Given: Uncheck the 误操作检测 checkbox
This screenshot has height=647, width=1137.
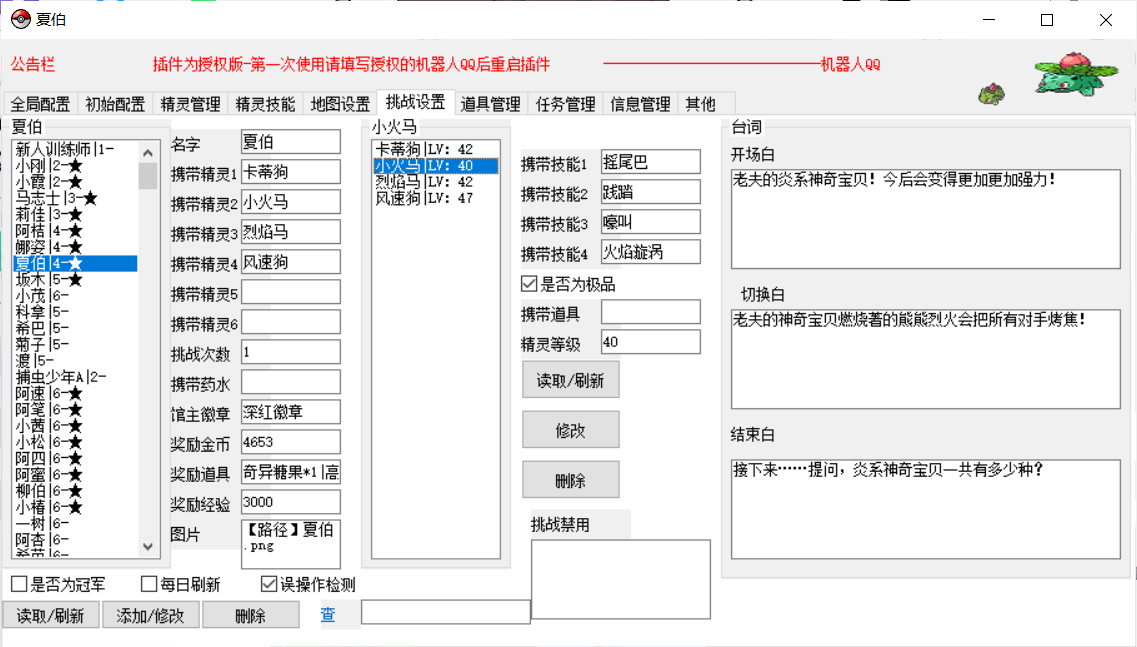Looking at the screenshot, I should pos(269,584).
